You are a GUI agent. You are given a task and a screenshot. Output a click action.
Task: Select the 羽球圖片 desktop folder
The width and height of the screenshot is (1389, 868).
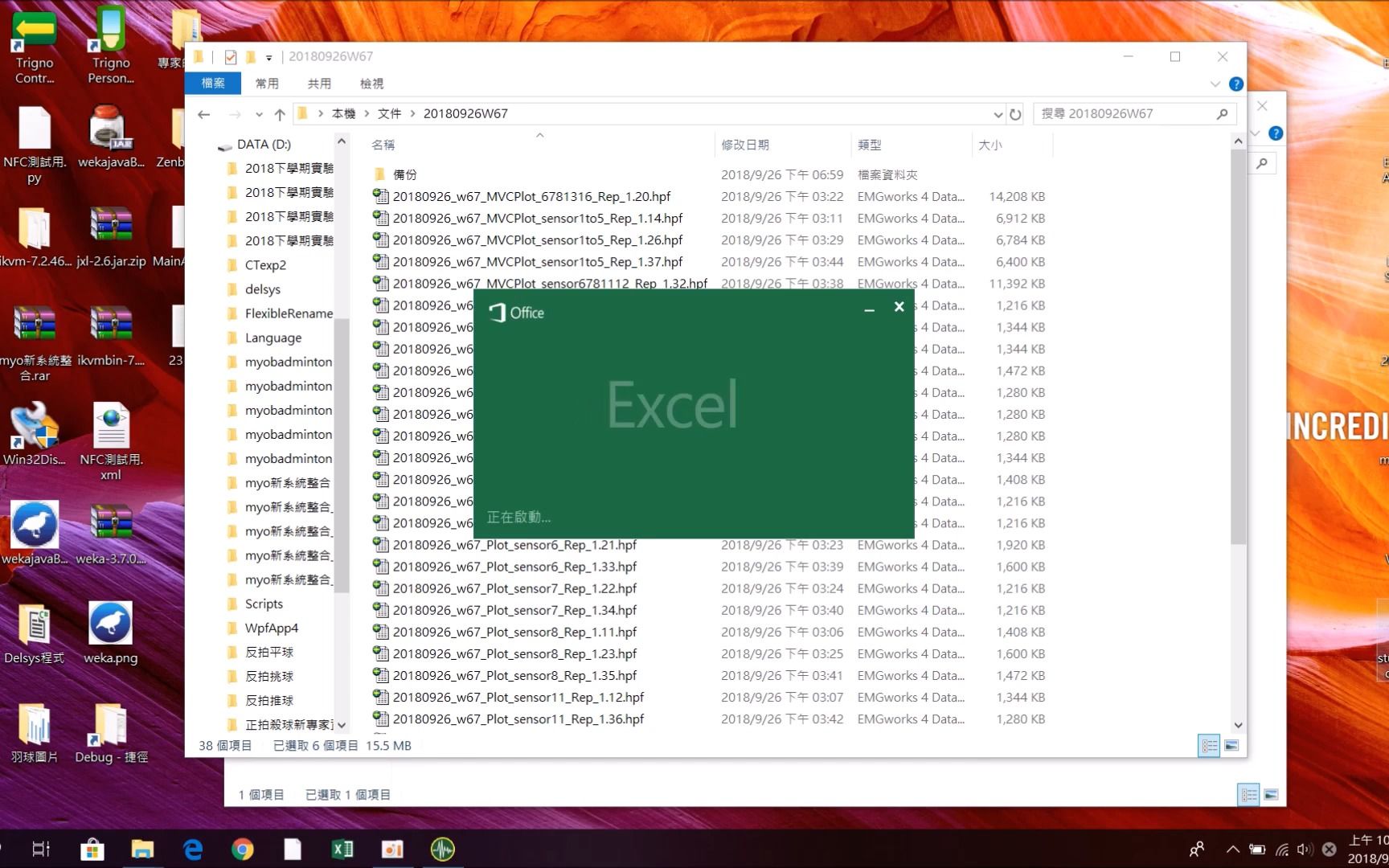coord(34,733)
